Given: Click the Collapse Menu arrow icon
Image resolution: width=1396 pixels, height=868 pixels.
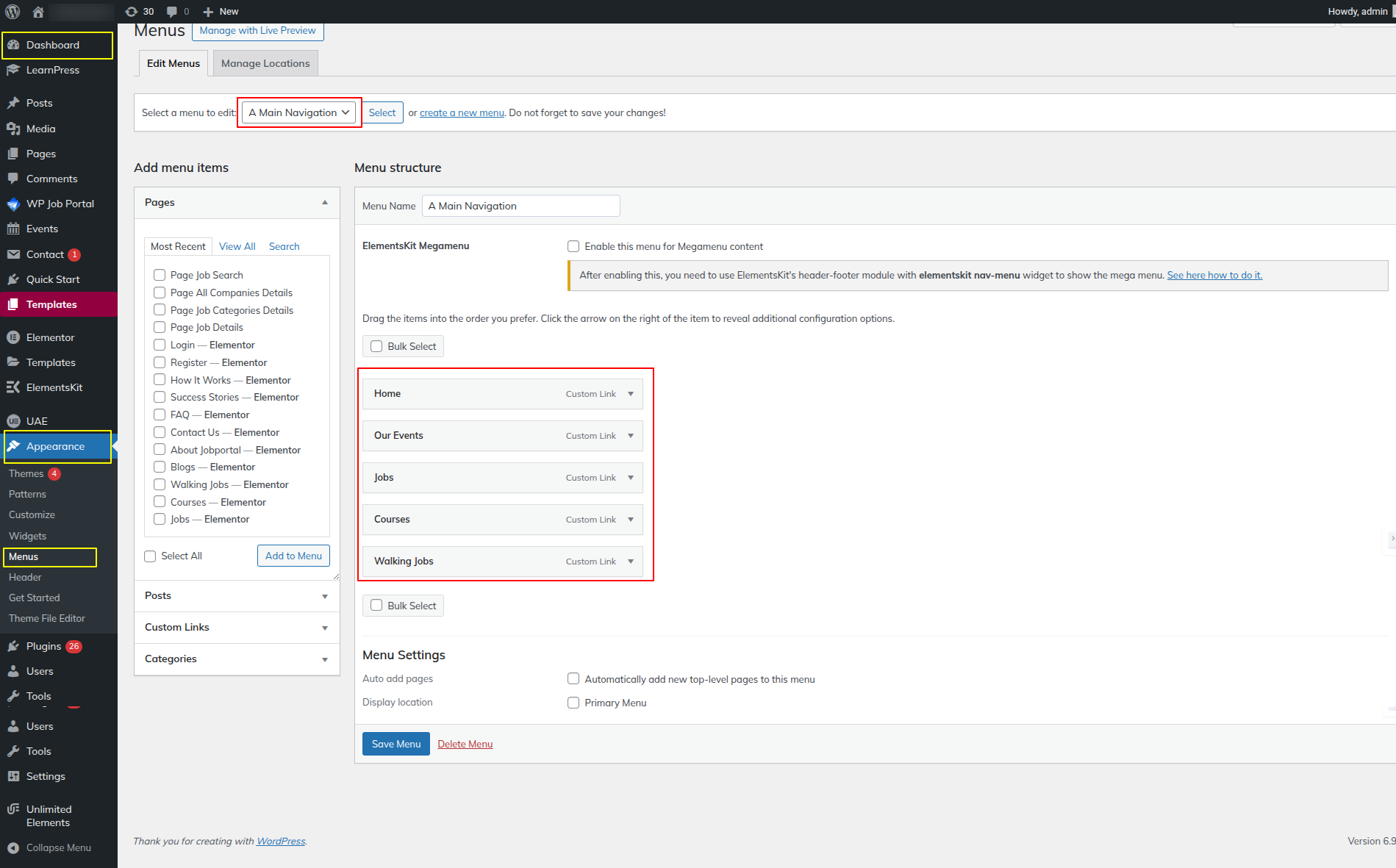Looking at the screenshot, I should click(13, 847).
